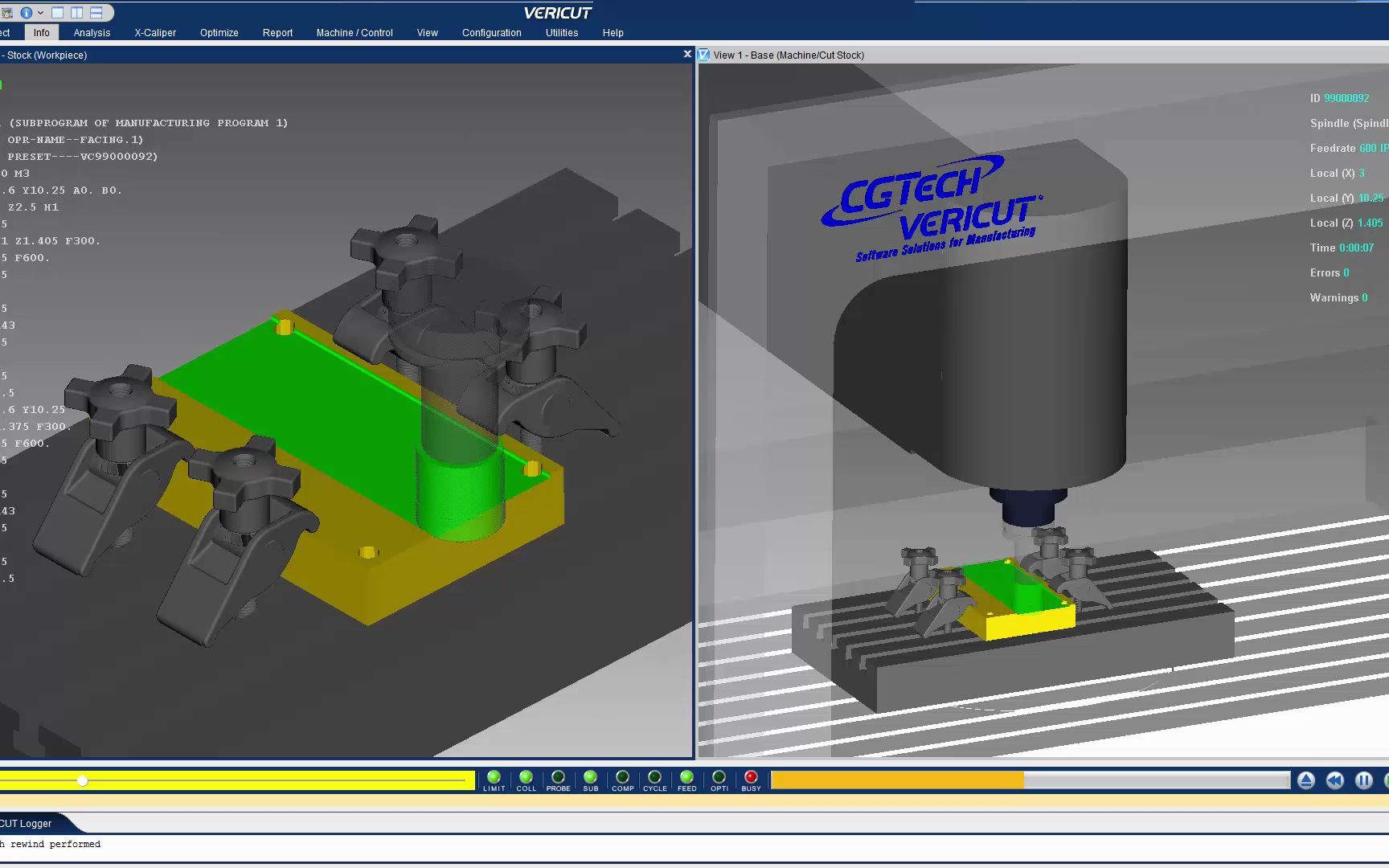Click the Local (Y) 10.25 readout
The image size is (1389, 868).
pyautogui.click(x=1346, y=198)
